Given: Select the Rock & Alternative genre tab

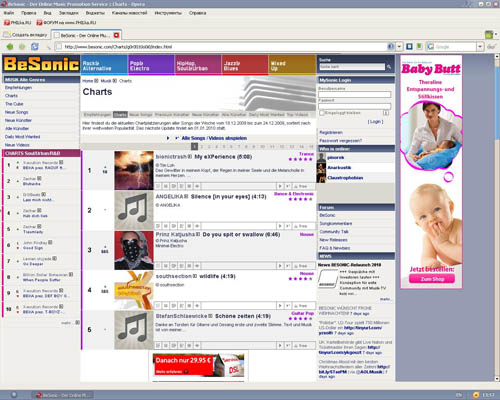Looking at the screenshot, I should (x=104, y=65).
